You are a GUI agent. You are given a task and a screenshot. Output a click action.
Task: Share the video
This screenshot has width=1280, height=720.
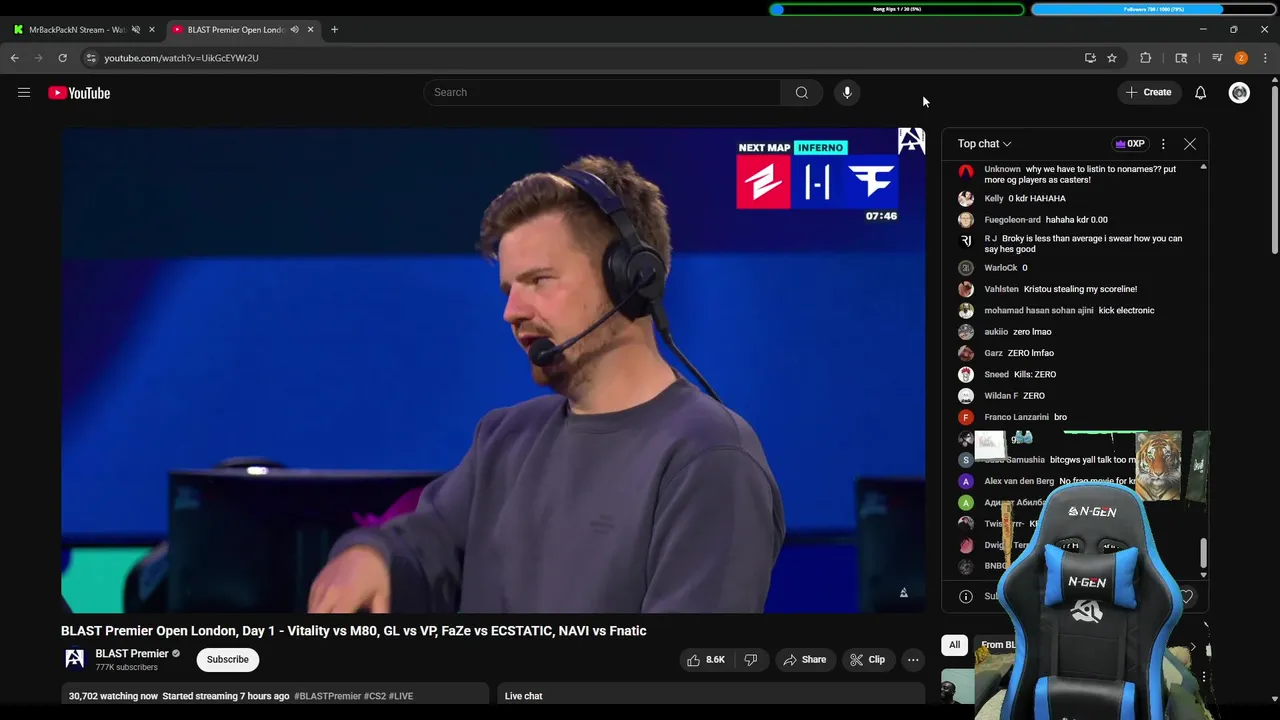tap(804, 660)
